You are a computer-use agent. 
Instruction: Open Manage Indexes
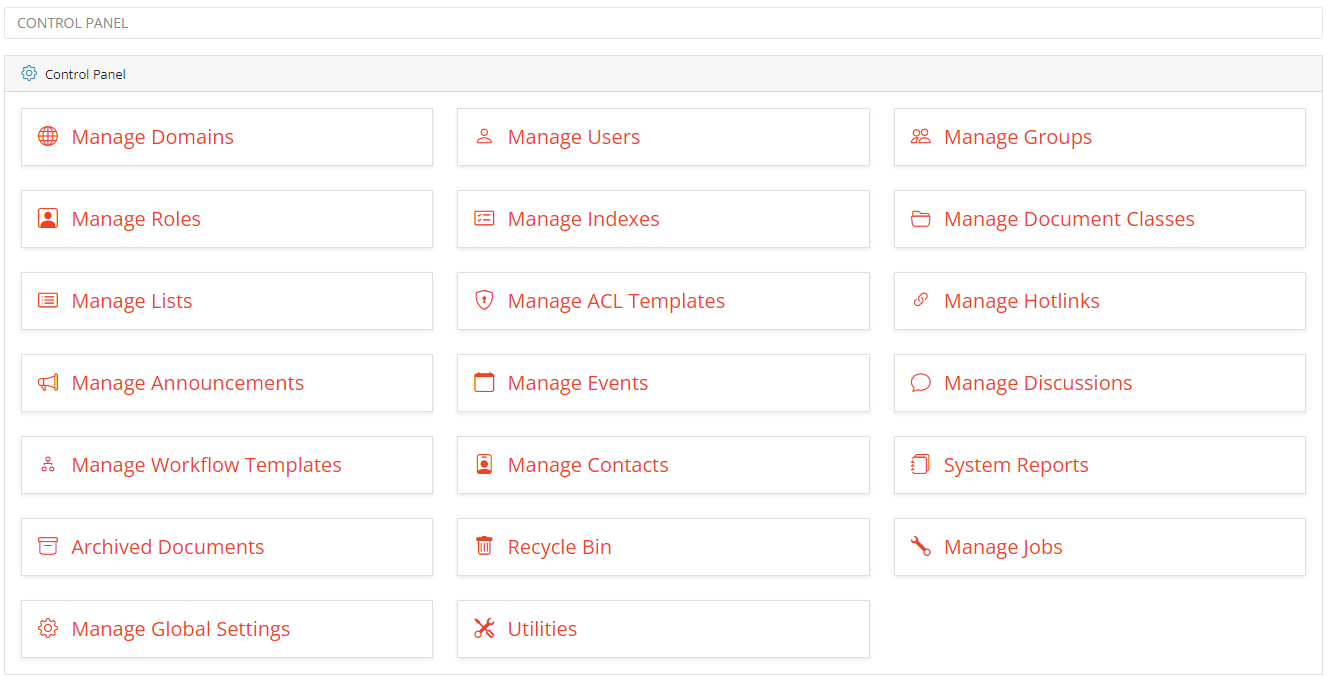(584, 218)
